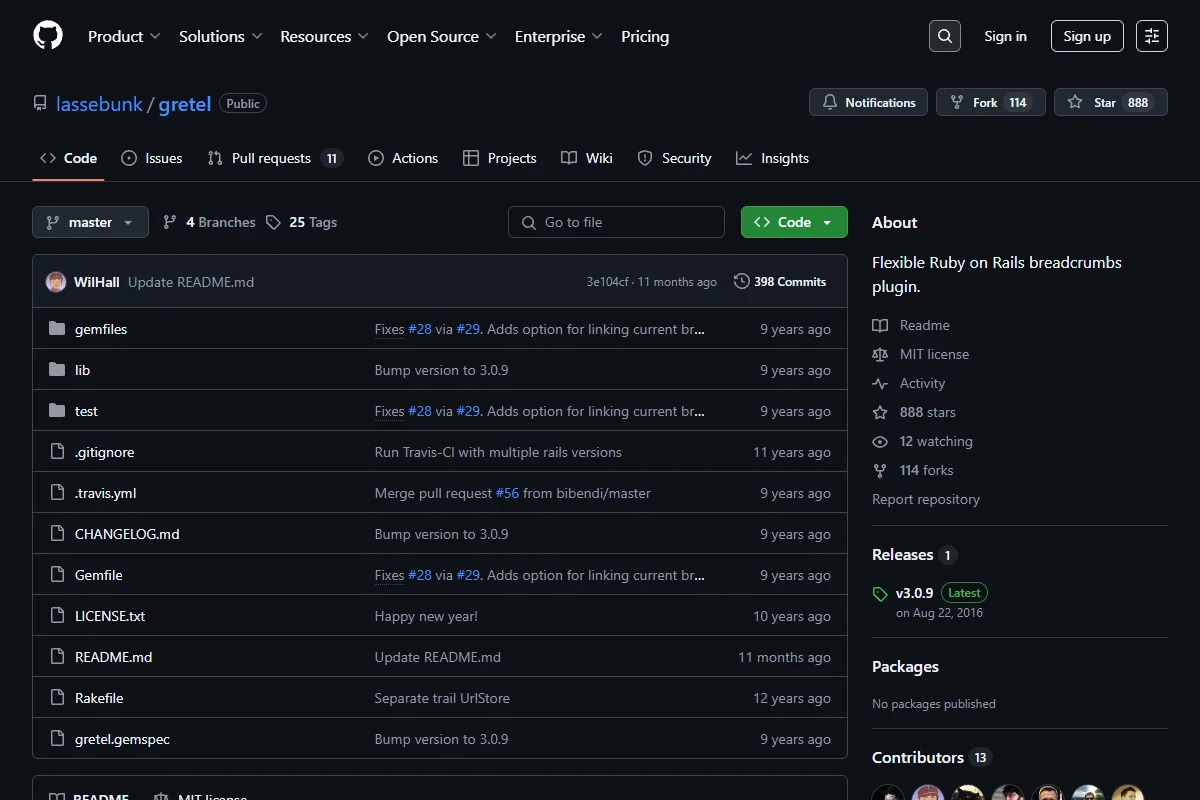Image resolution: width=1200 pixels, height=800 pixels.
Task: Open the README.md file link
Action: click(113, 657)
